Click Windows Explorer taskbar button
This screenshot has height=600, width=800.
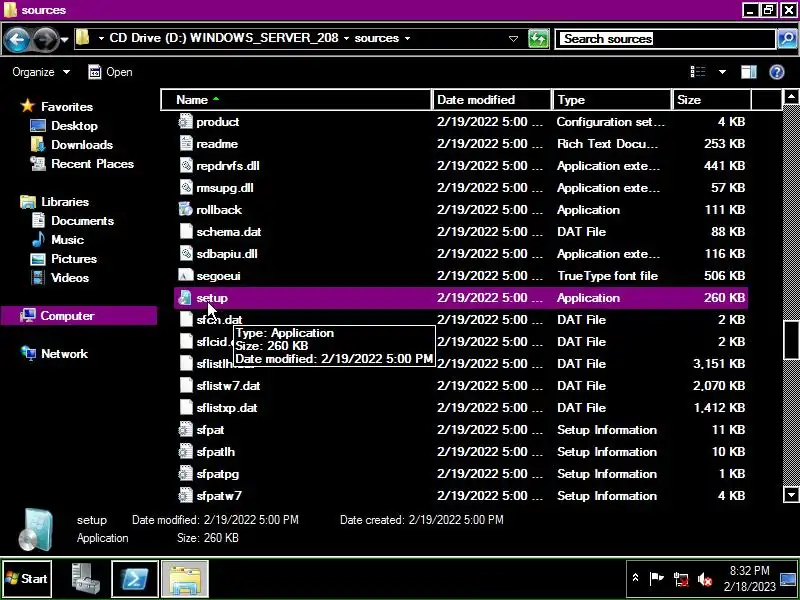point(185,579)
